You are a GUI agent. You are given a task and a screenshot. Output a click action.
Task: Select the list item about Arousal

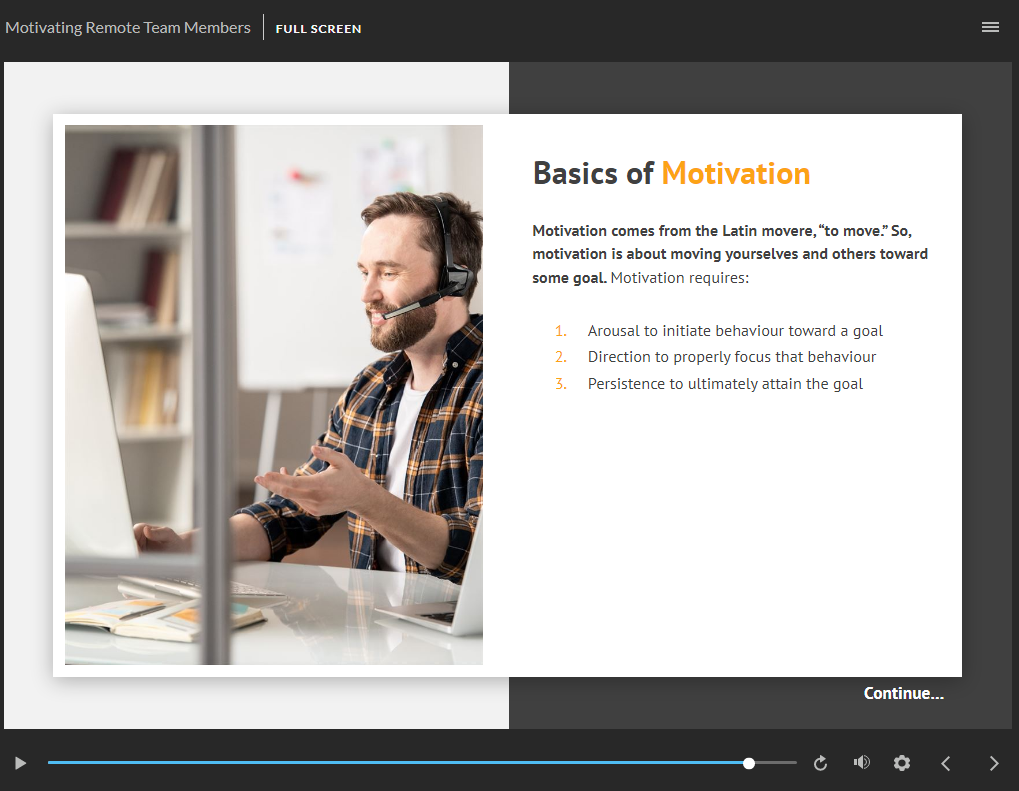[x=735, y=331]
